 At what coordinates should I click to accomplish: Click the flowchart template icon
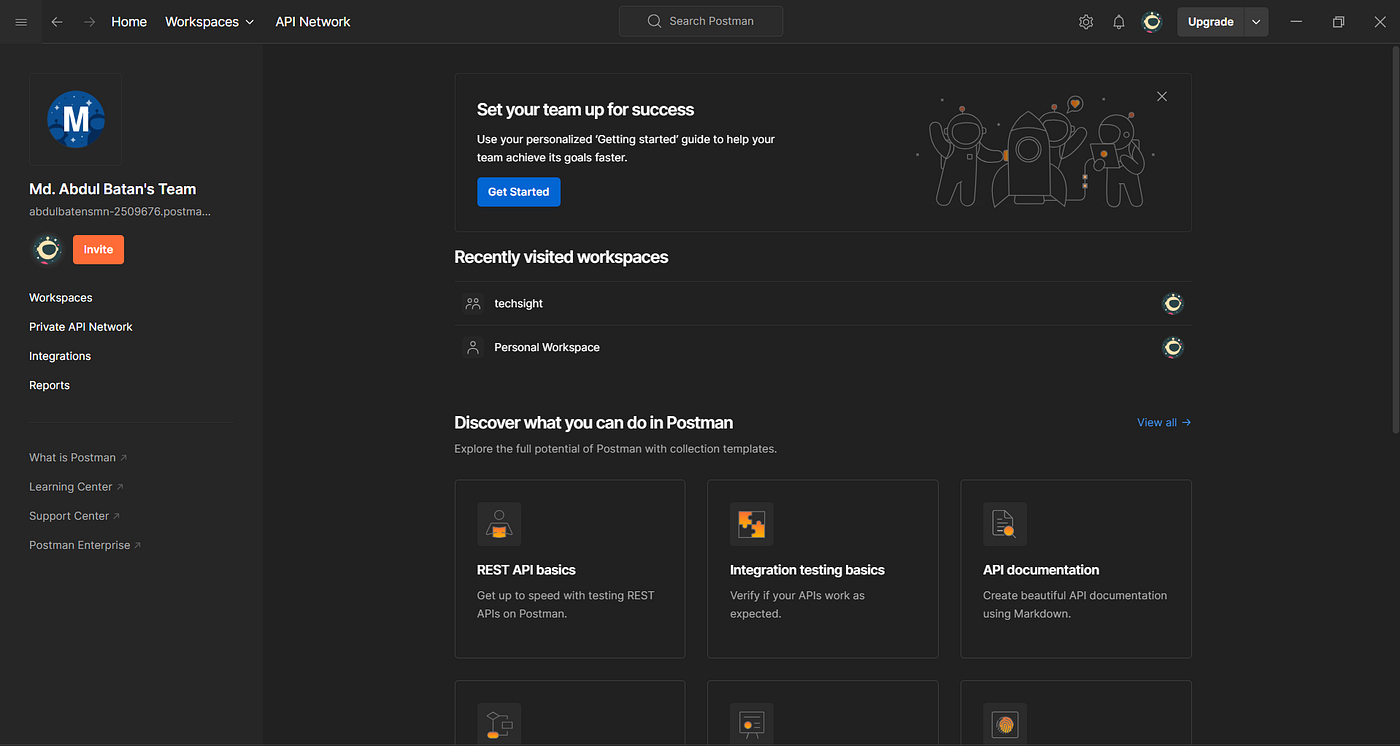499,724
